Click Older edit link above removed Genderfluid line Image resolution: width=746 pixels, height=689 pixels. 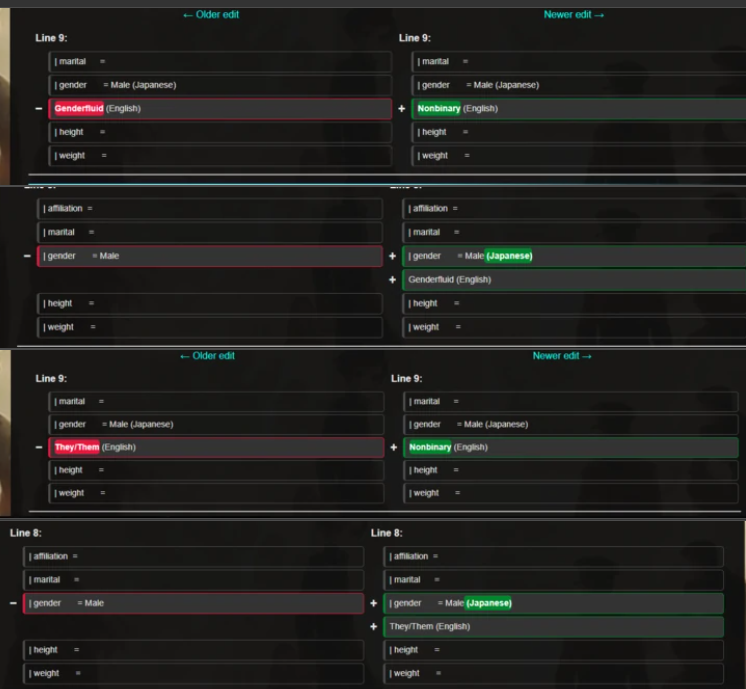click(x=211, y=15)
